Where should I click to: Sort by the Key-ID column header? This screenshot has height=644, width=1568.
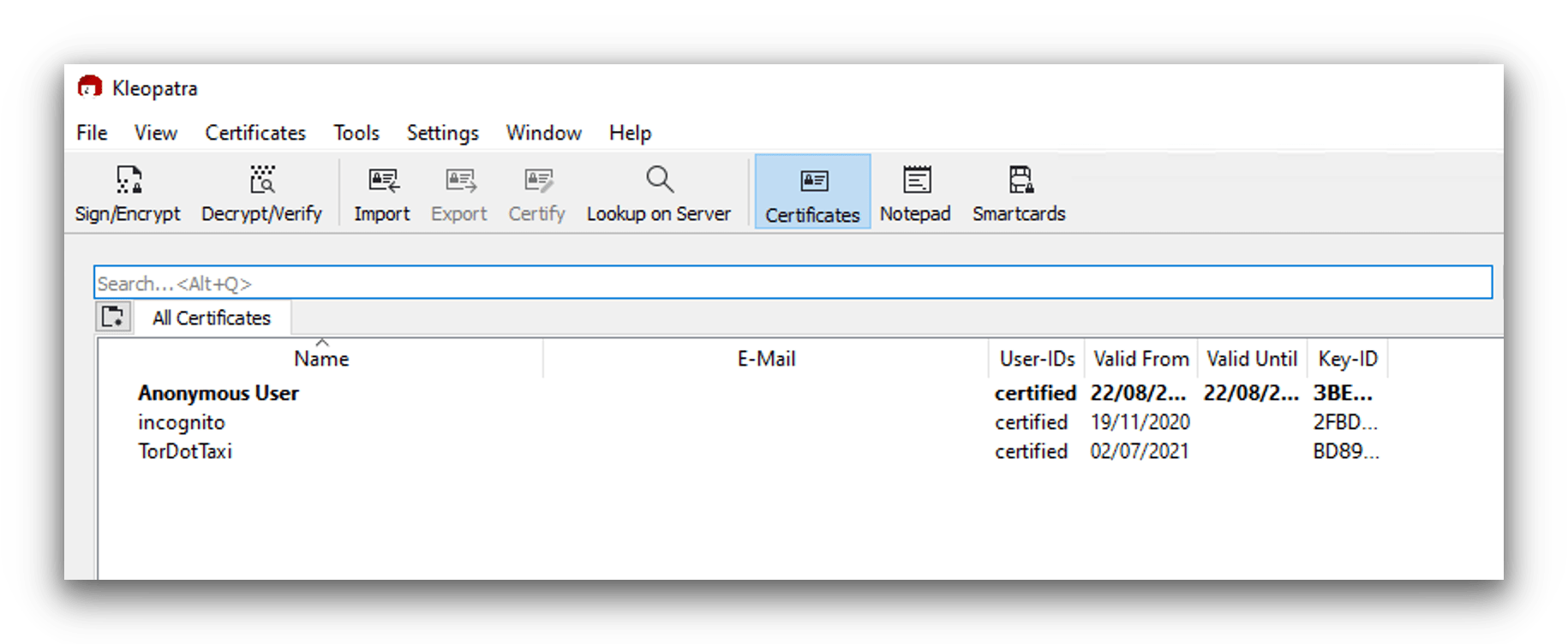1348,359
